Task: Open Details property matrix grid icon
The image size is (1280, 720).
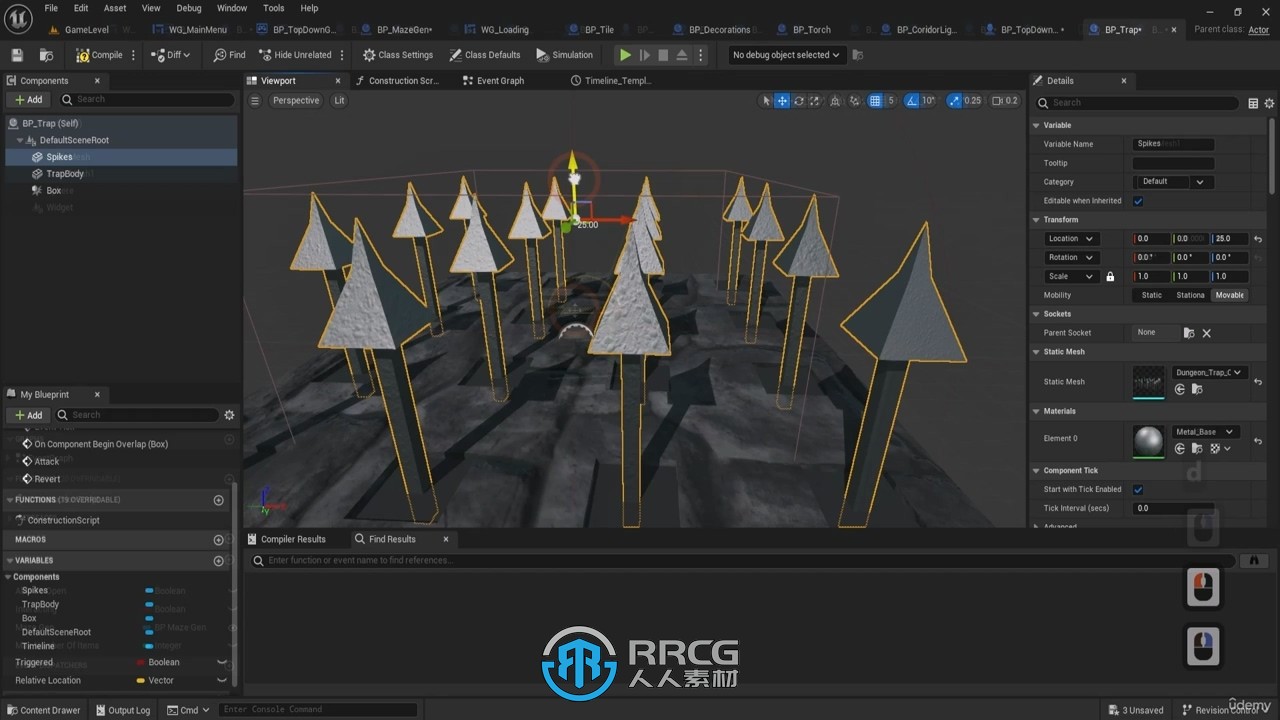Action: pos(1253,103)
